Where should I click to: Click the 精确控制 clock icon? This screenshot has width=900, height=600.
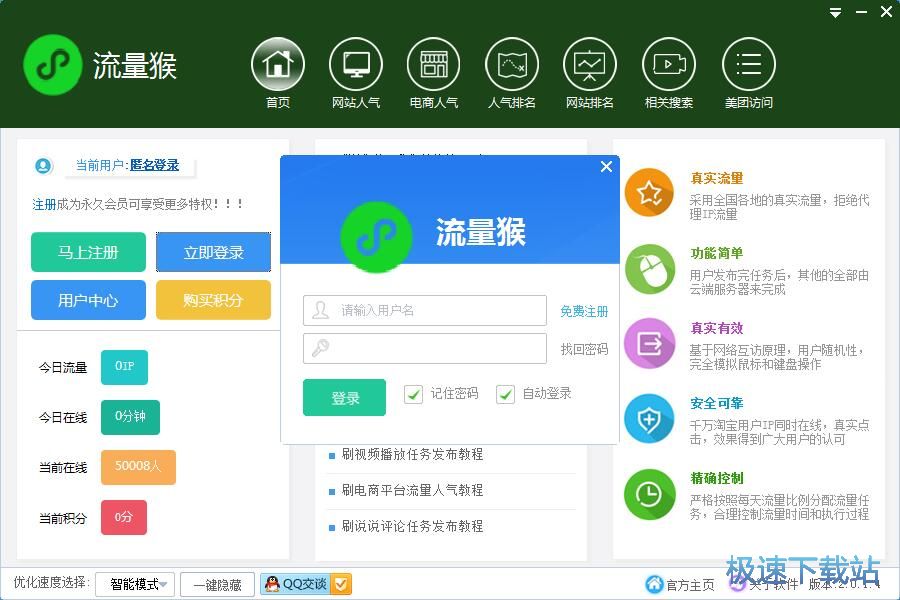[650, 494]
